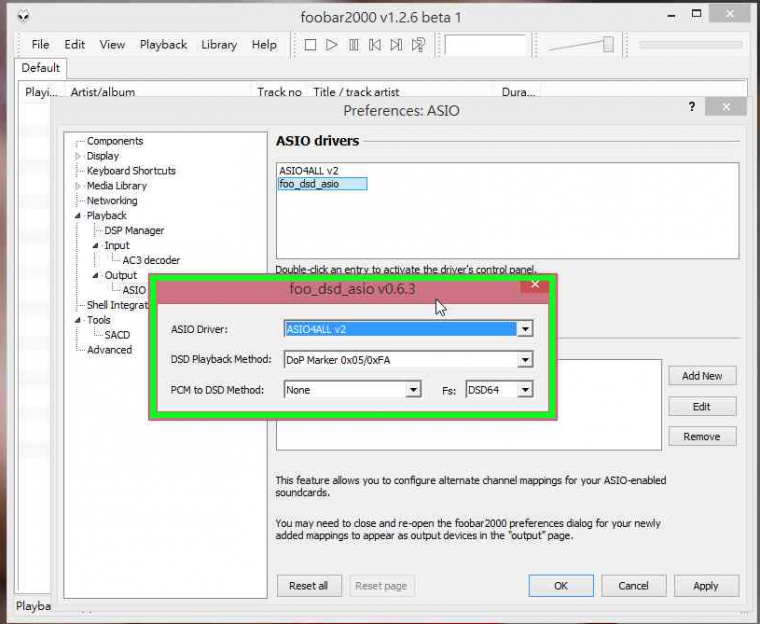Open the ASIO Driver dropdown
This screenshot has height=624, width=760.
tap(525, 329)
